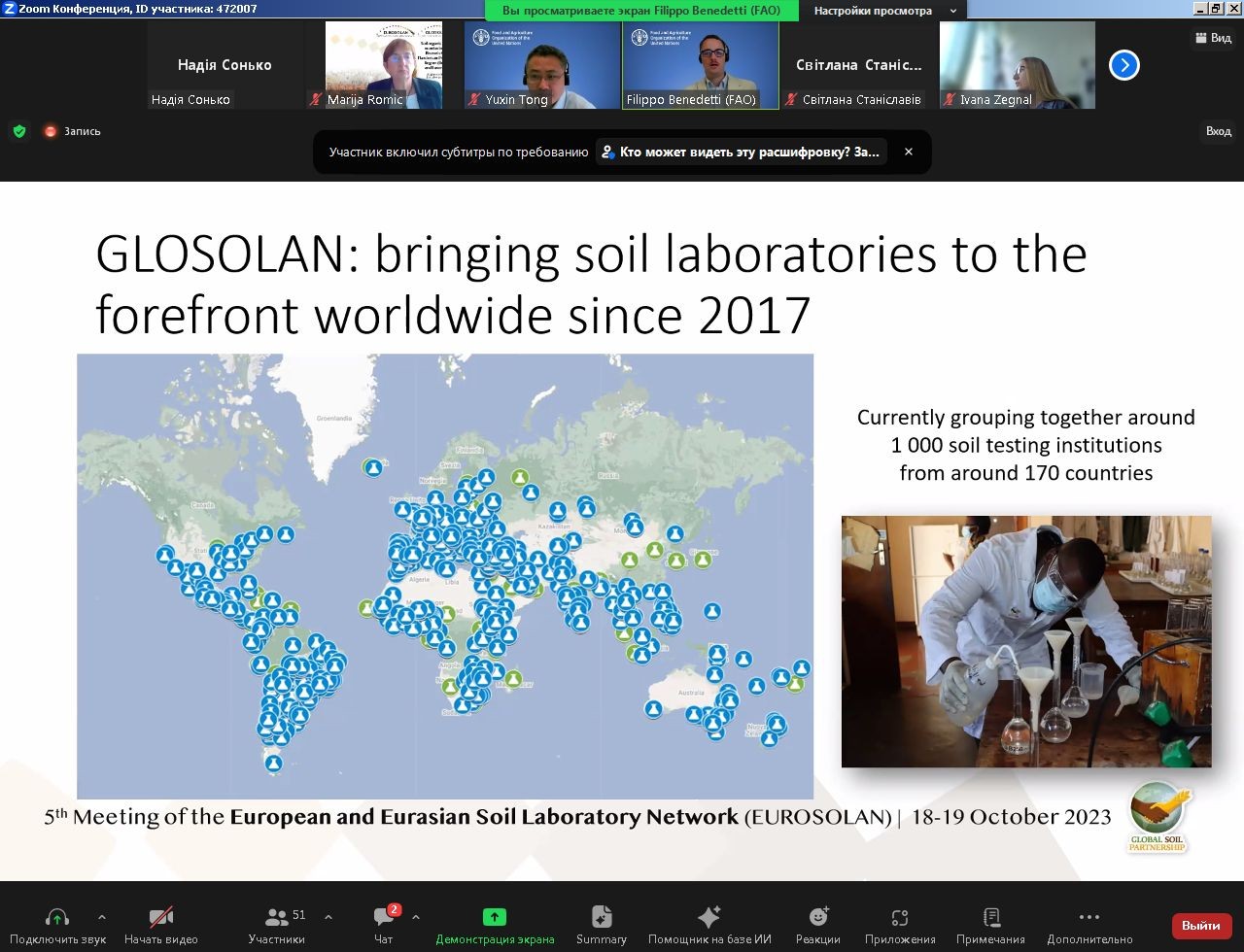Restore the Zoom window size
Image resolution: width=1244 pixels, height=952 pixels.
[1216, 9]
